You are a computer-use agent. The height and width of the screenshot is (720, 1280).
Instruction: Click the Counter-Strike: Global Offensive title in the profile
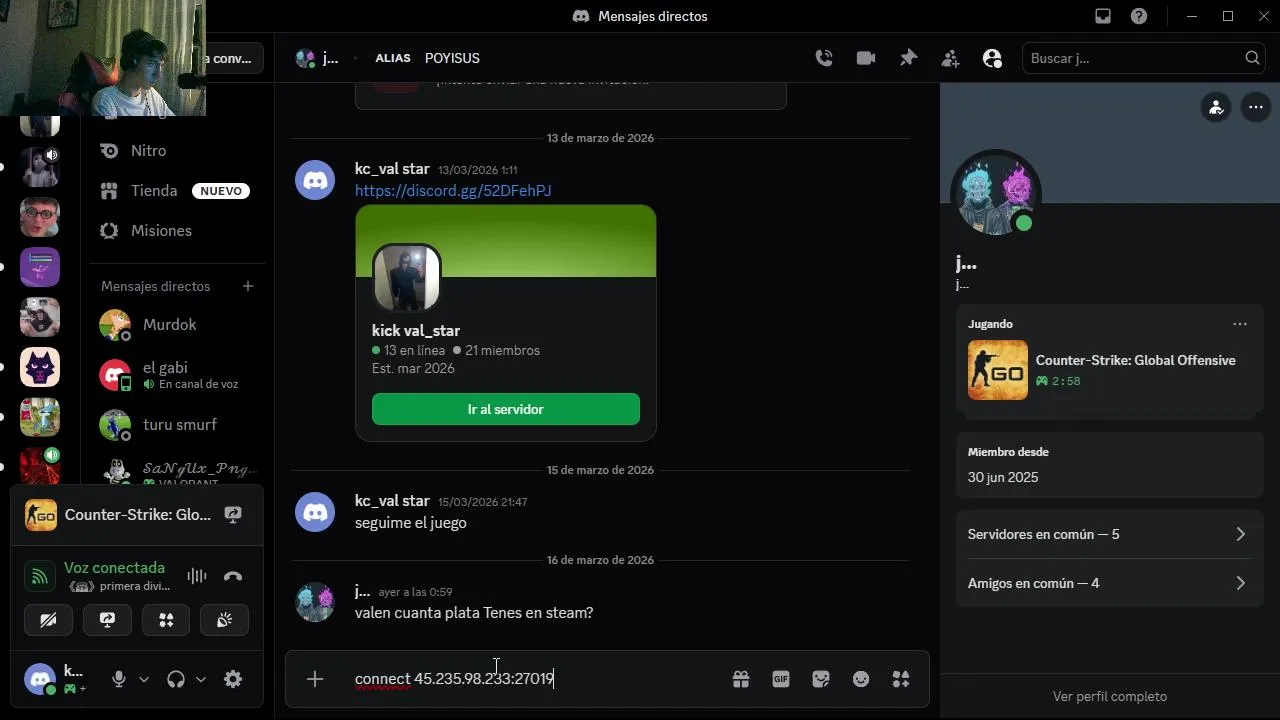[x=1135, y=360]
